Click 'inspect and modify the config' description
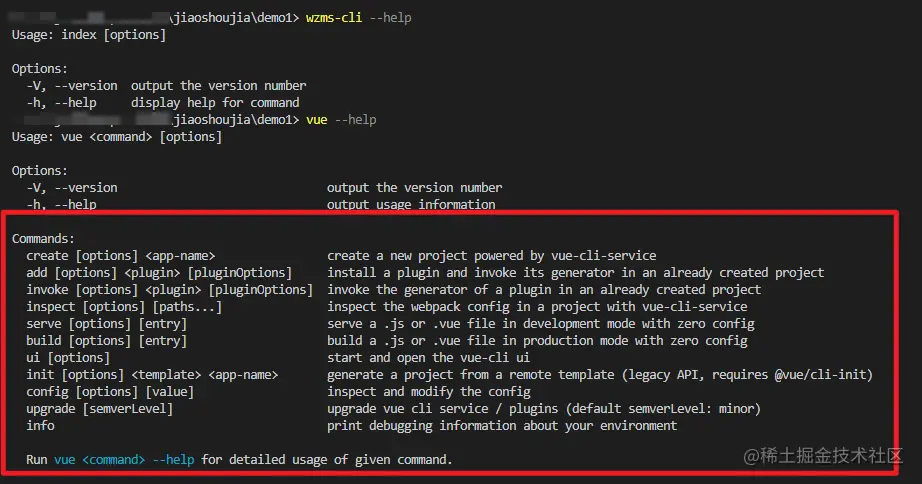922x484 pixels. coord(429,392)
